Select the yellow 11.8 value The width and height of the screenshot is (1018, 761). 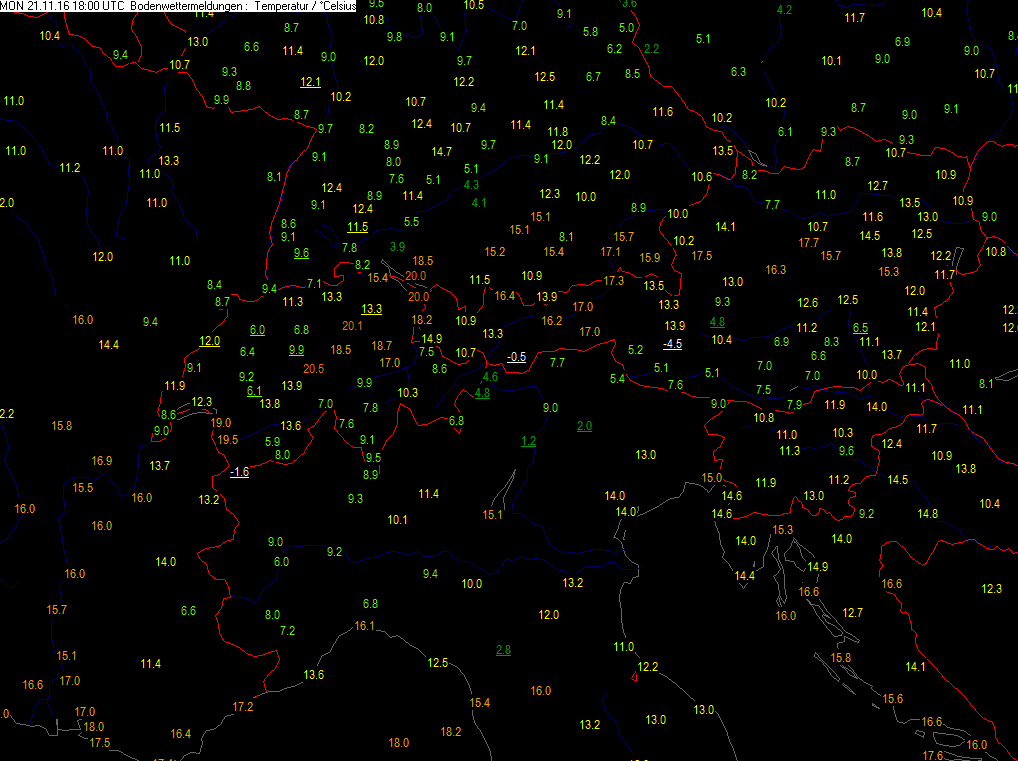coord(558,132)
